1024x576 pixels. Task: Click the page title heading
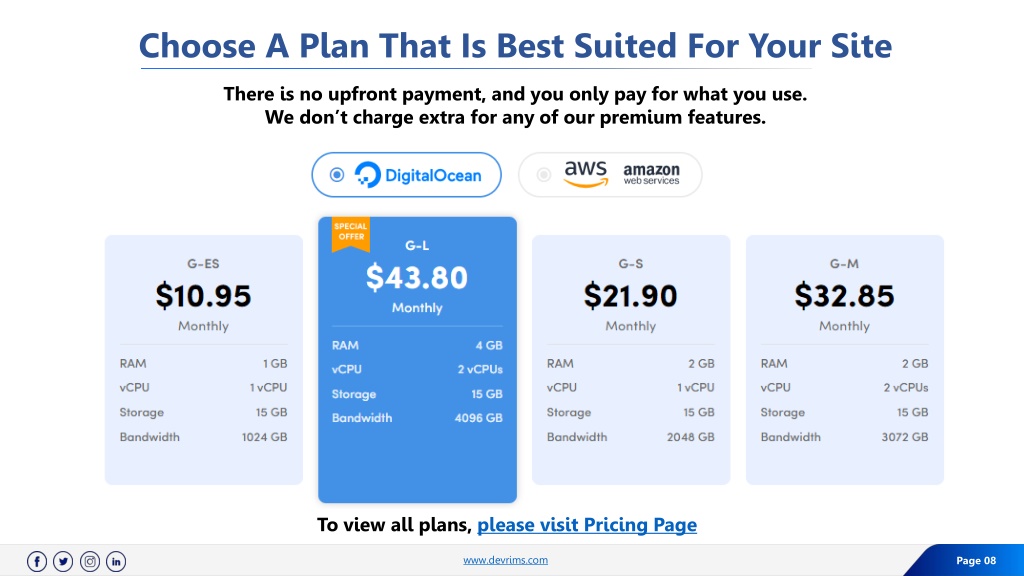515,46
